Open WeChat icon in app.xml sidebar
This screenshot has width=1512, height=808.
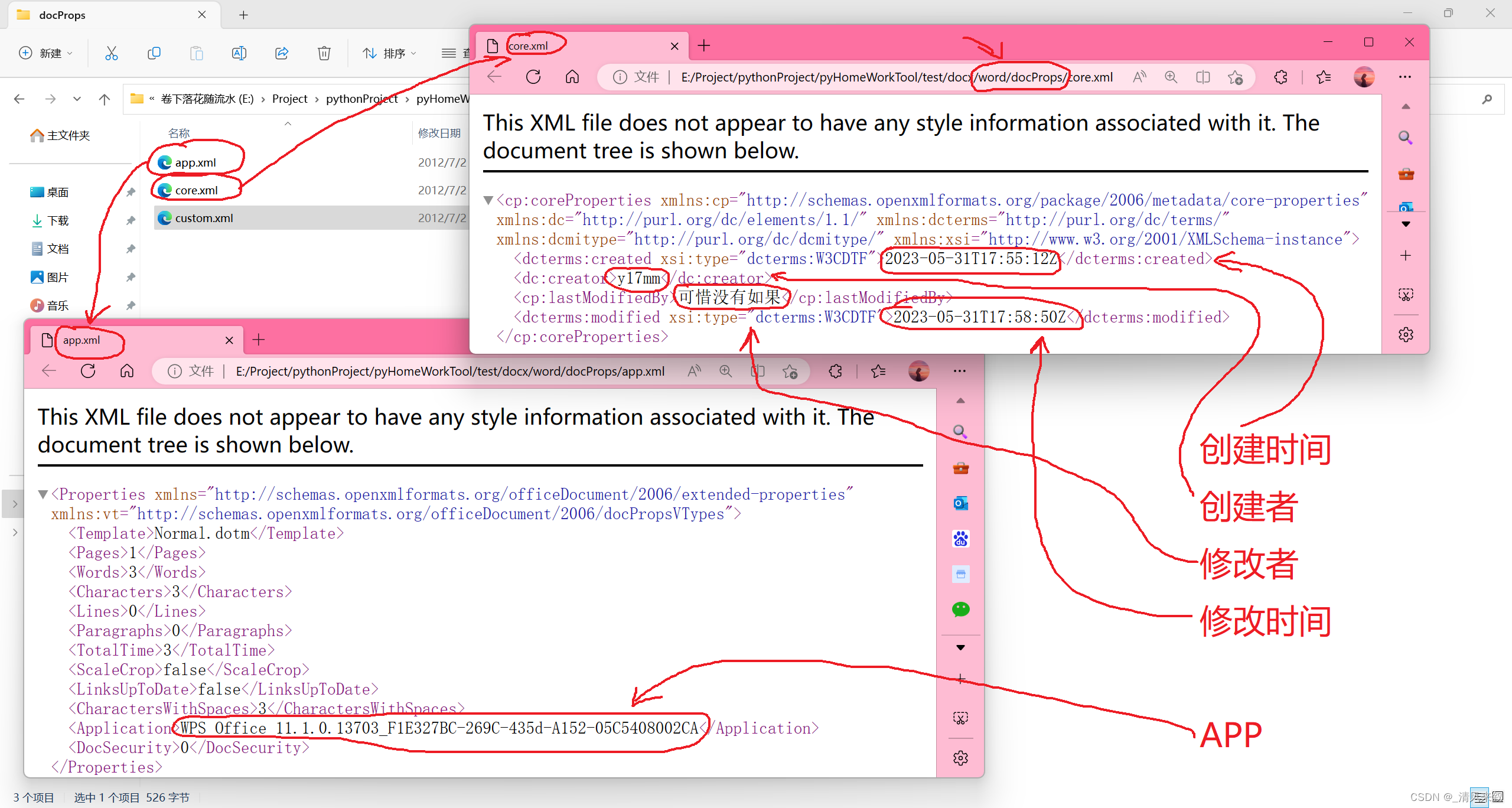[960, 610]
